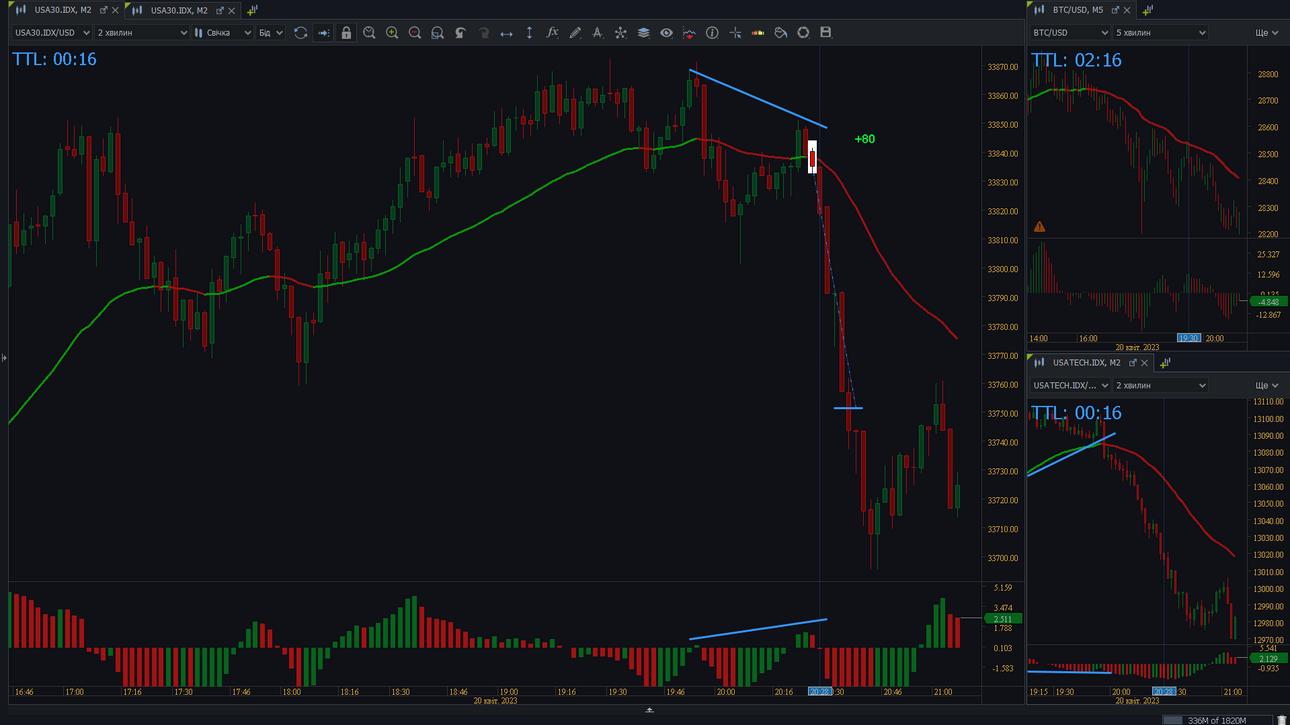Click the trash garbage-collect icon in status bar
The height and width of the screenshot is (725, 1290).
tap(1282, 720)
